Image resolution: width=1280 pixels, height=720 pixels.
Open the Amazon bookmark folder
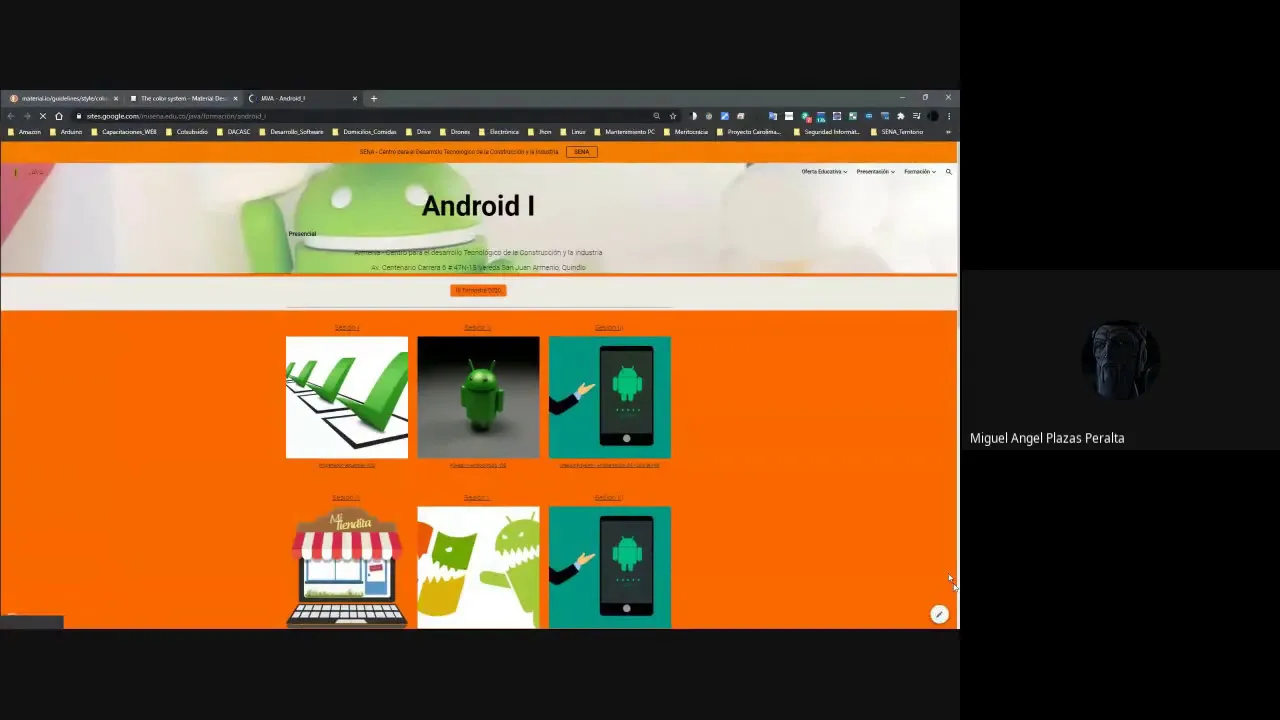[x=25, y=132]
